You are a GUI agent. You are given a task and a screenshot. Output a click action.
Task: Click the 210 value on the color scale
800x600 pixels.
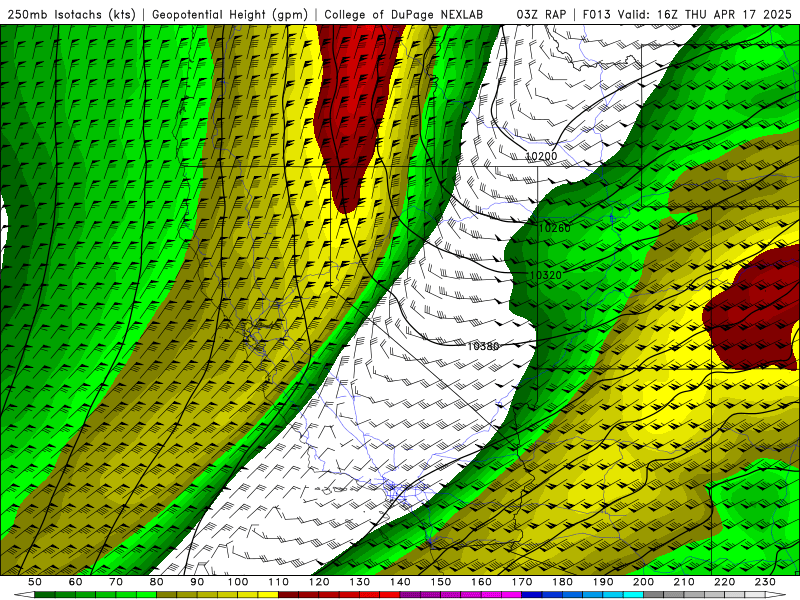tap(684, 582)
